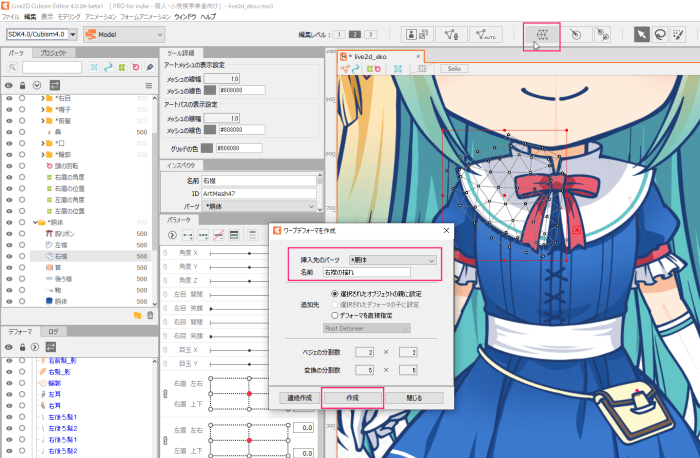Click delete keys icon with red slash
This screenshot has height=458, width=700.
pos(218,235)
